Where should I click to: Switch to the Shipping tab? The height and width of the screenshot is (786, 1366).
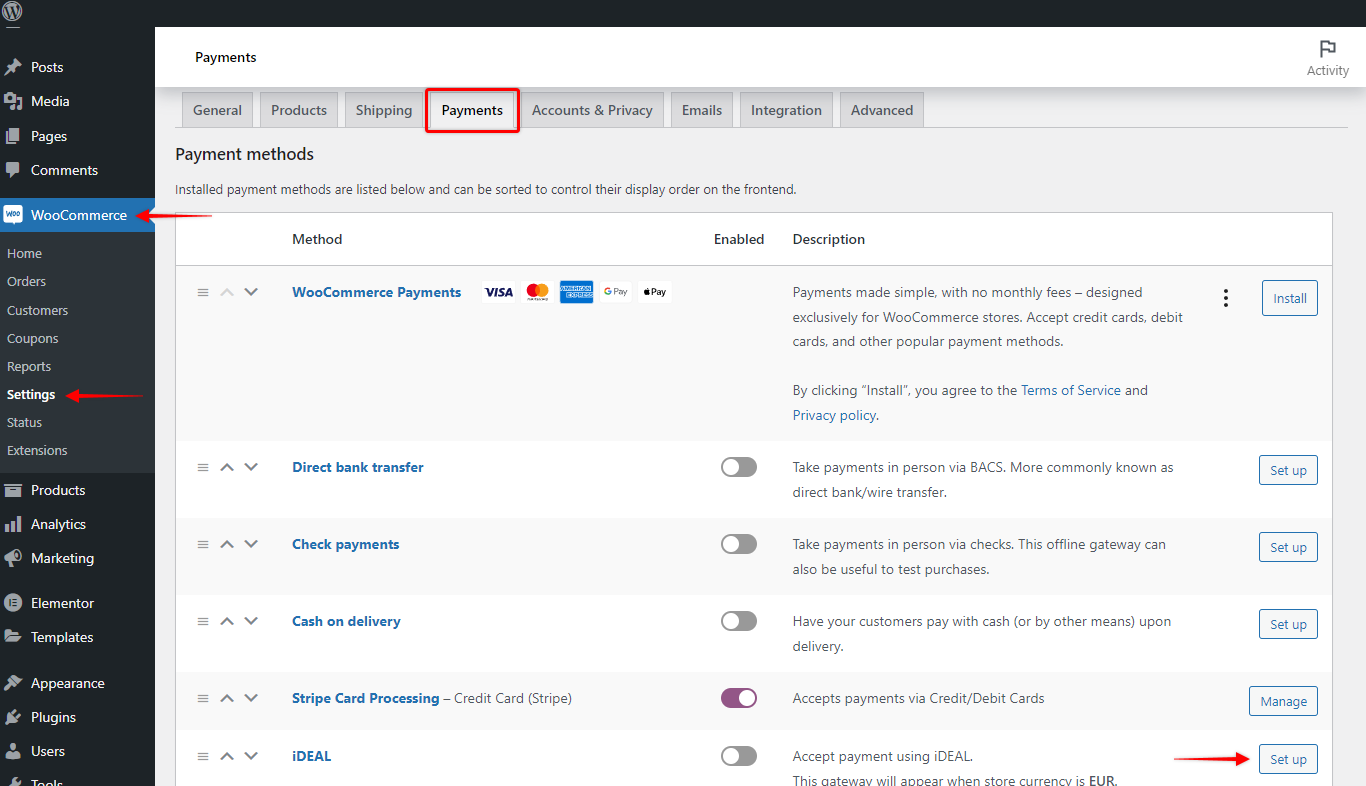pos(384,110)
